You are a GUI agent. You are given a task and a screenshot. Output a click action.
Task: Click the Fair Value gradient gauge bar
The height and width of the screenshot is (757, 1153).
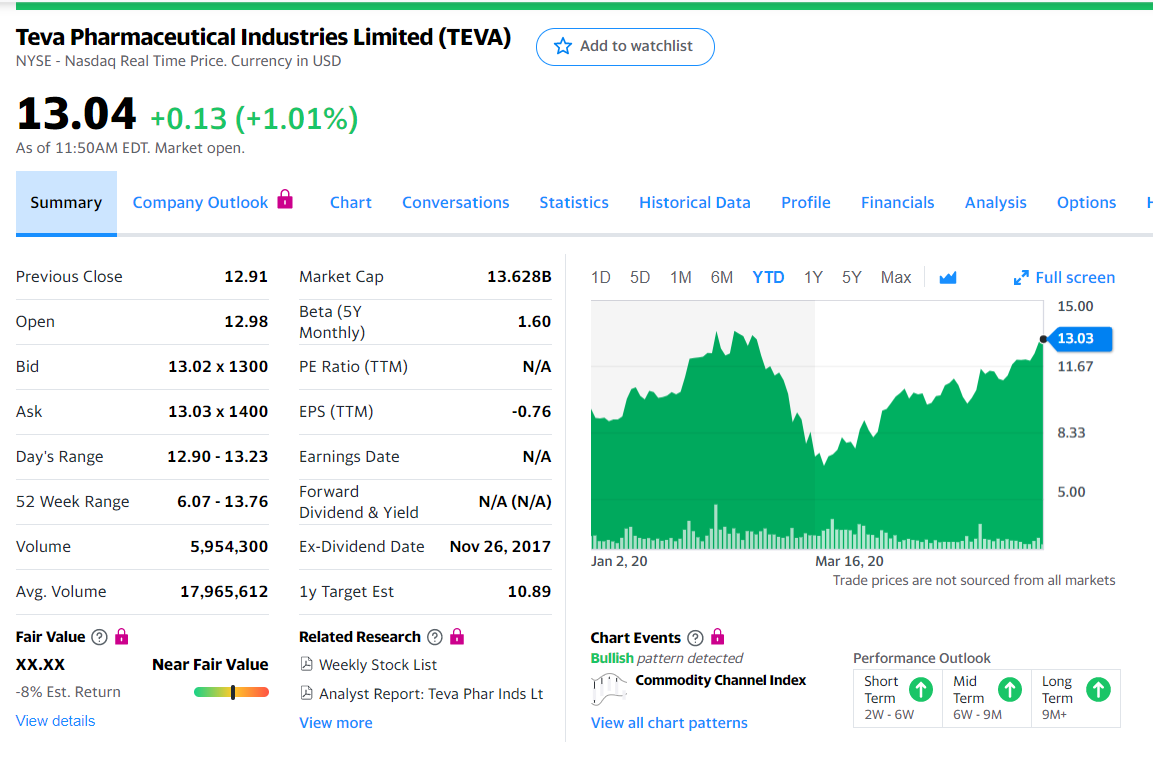[232, 692]
